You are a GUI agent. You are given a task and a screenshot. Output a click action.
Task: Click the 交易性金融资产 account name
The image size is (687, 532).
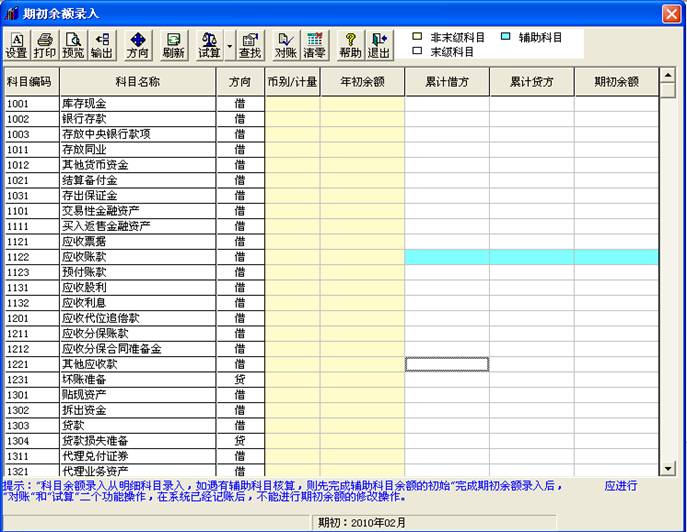click(100, 211)
